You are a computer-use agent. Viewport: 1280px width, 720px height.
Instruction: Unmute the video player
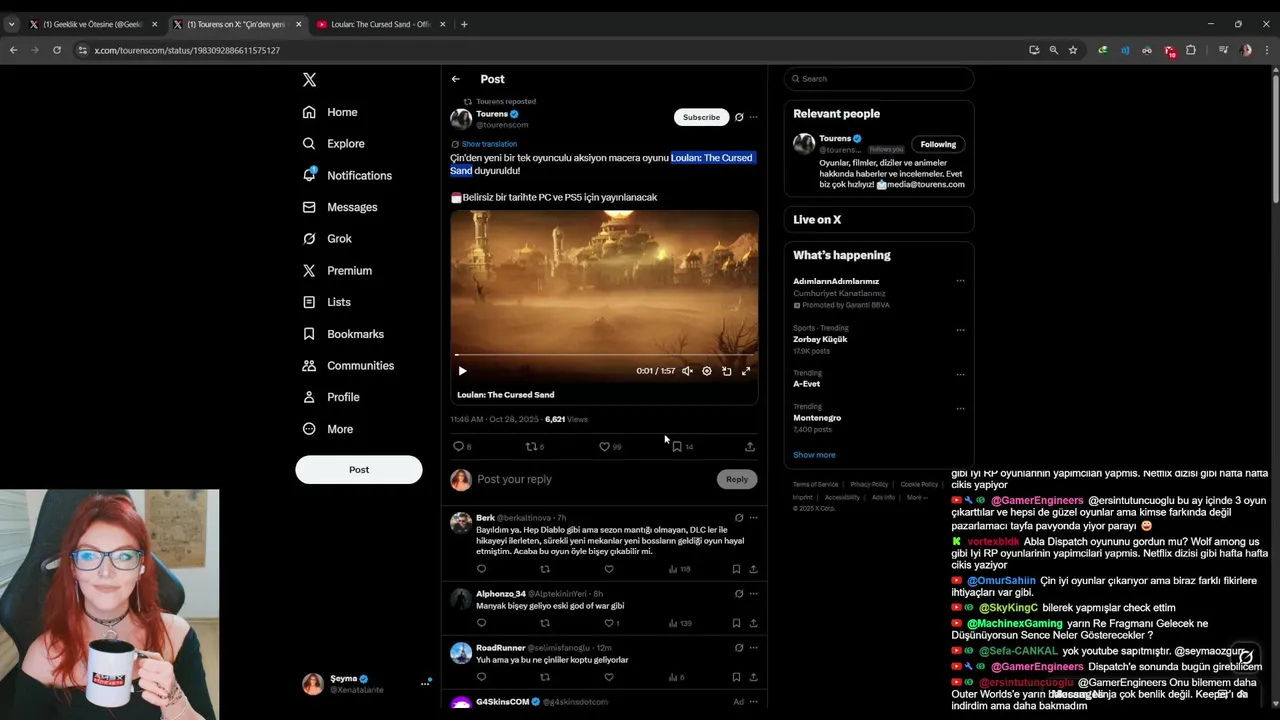click(687, 371)
